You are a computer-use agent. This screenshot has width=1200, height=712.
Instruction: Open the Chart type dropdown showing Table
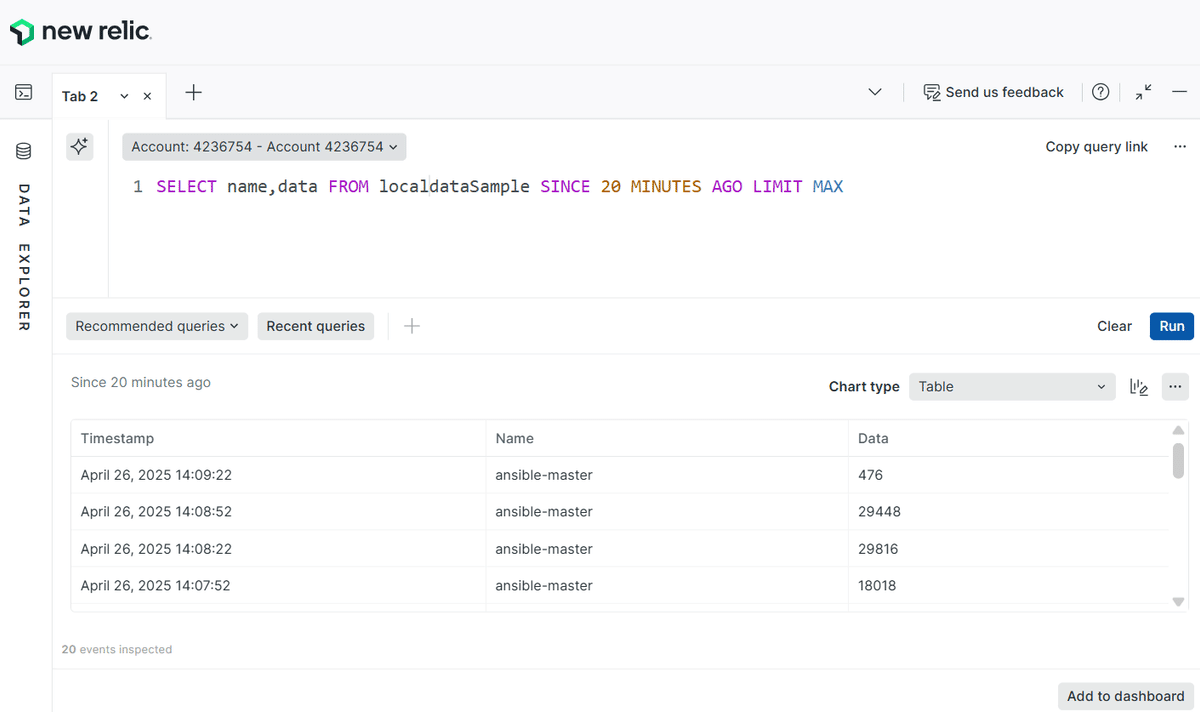1011,387
